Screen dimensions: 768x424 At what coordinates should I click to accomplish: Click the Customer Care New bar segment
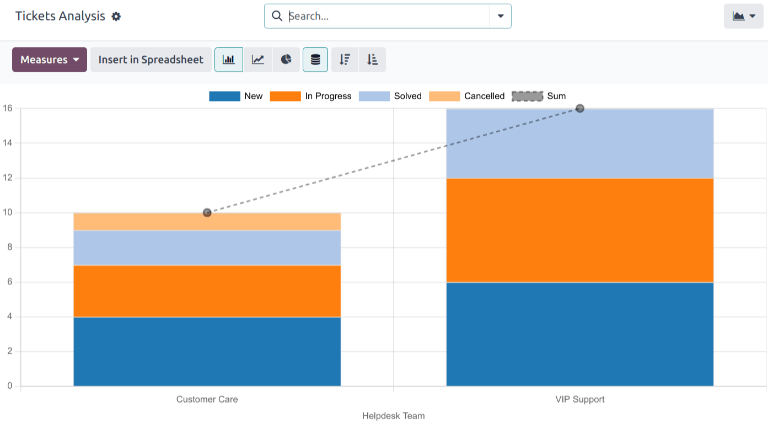207,351
